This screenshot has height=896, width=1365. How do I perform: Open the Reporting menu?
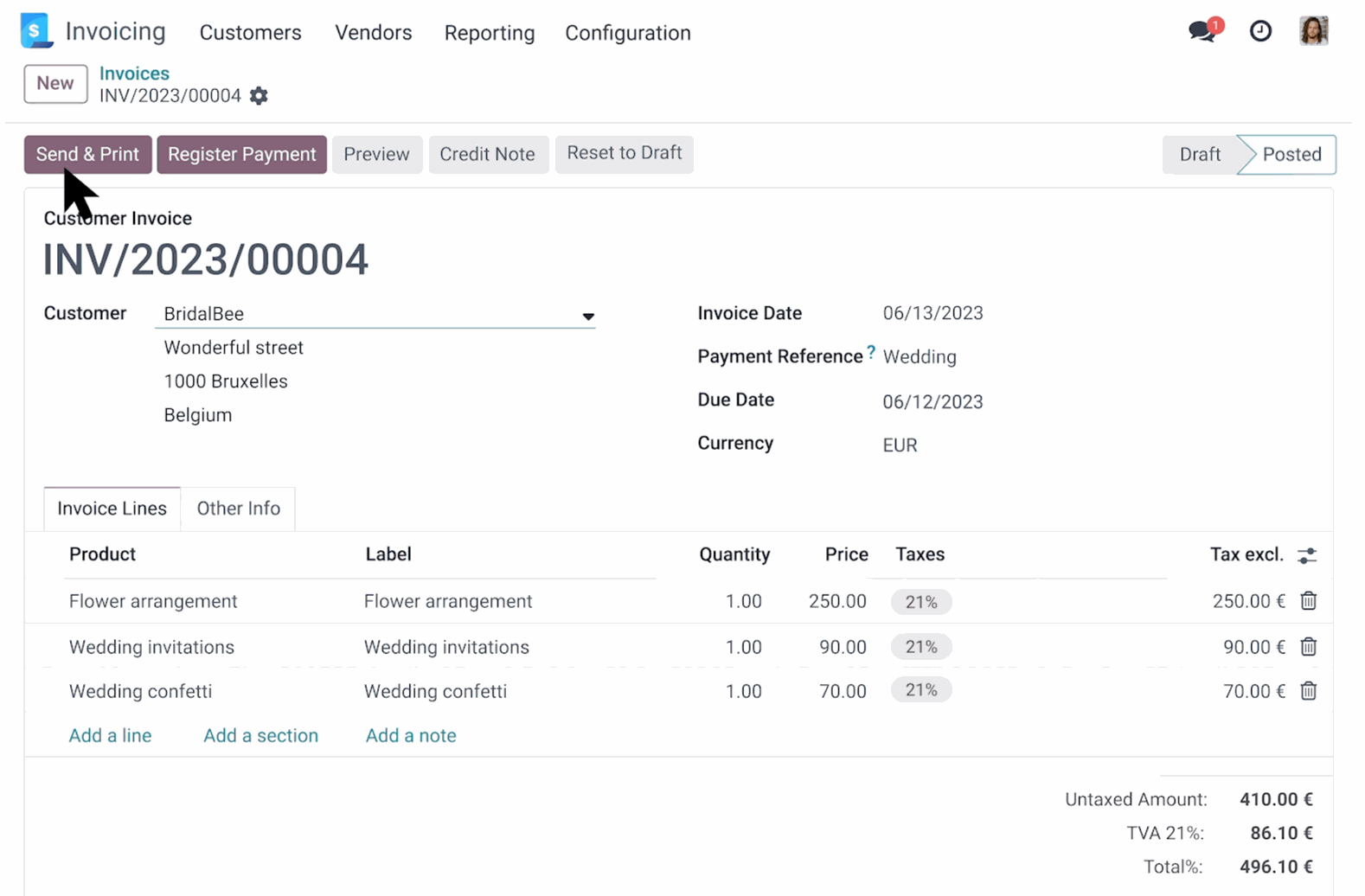pyautogui.click(x=489, y=33)
